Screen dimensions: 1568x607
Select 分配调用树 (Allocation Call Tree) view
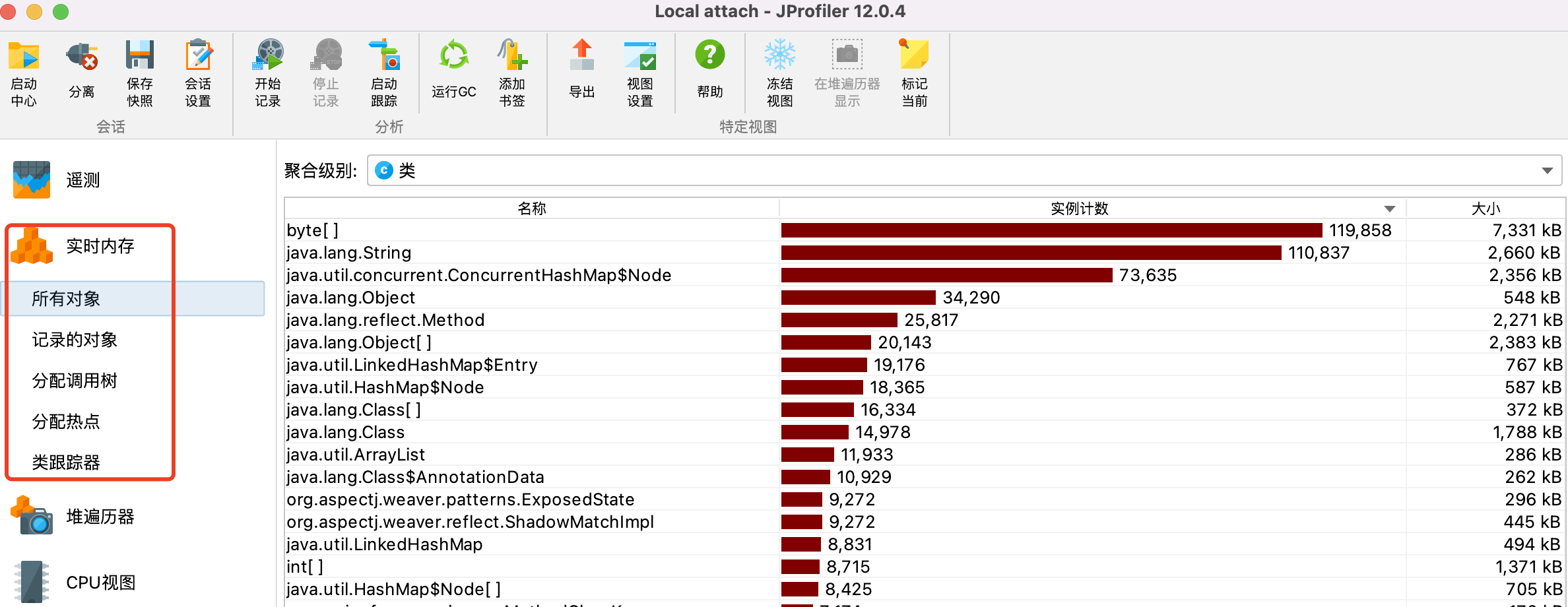[75, 381]
